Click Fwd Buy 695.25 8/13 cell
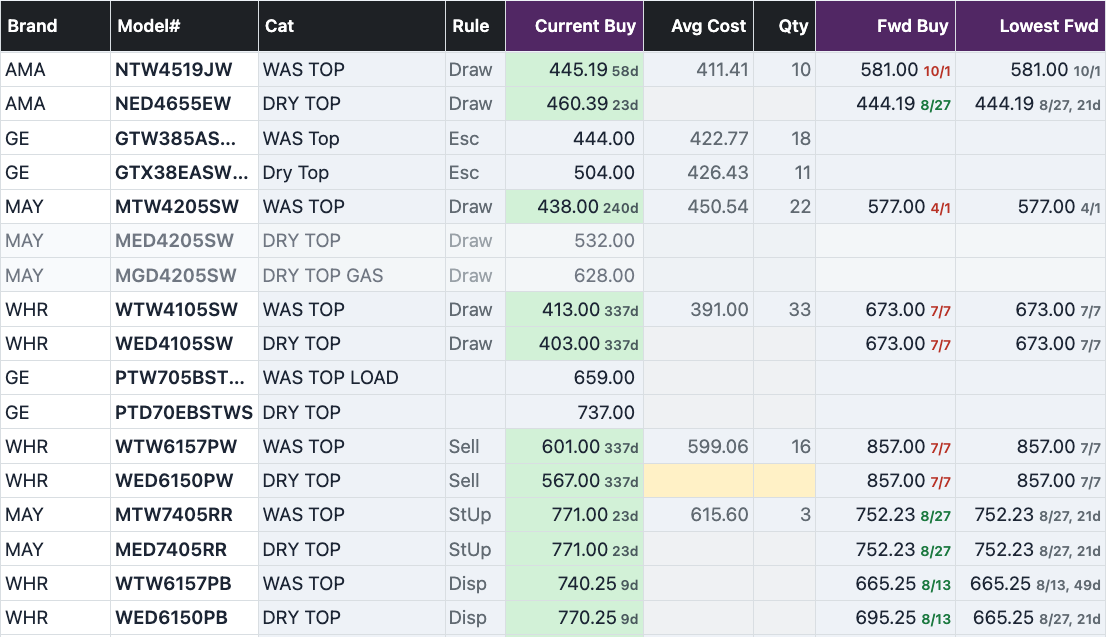 [x=885, y=617]
